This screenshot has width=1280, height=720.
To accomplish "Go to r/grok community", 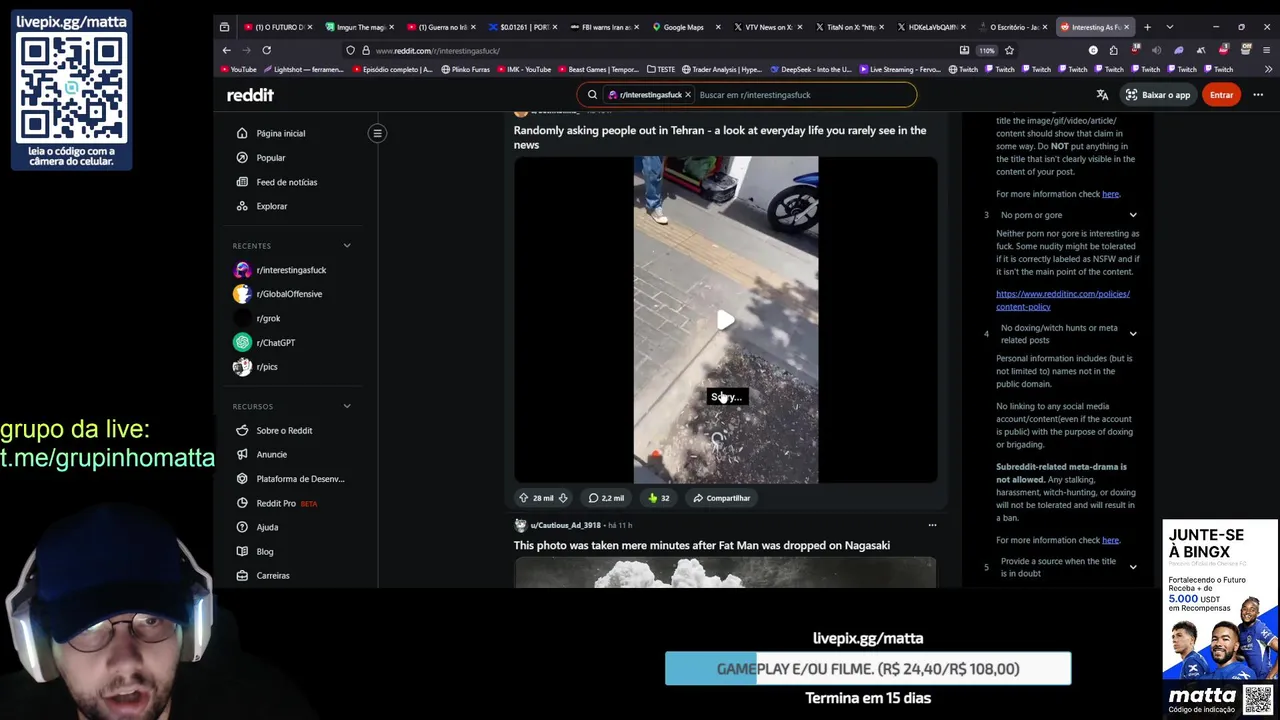I will coord(268,318).
